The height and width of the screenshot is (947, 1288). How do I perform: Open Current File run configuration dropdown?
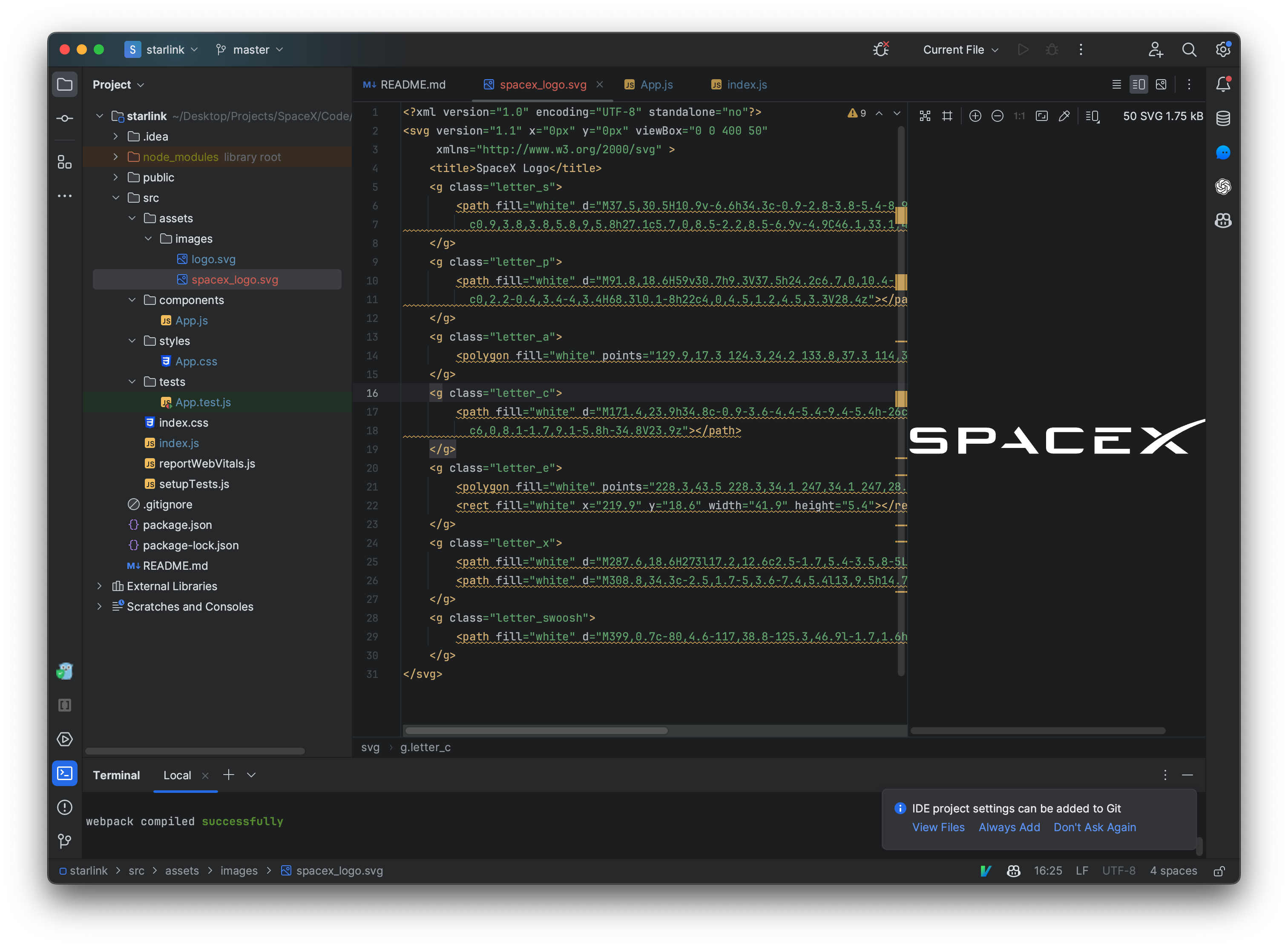pos(960,50)
